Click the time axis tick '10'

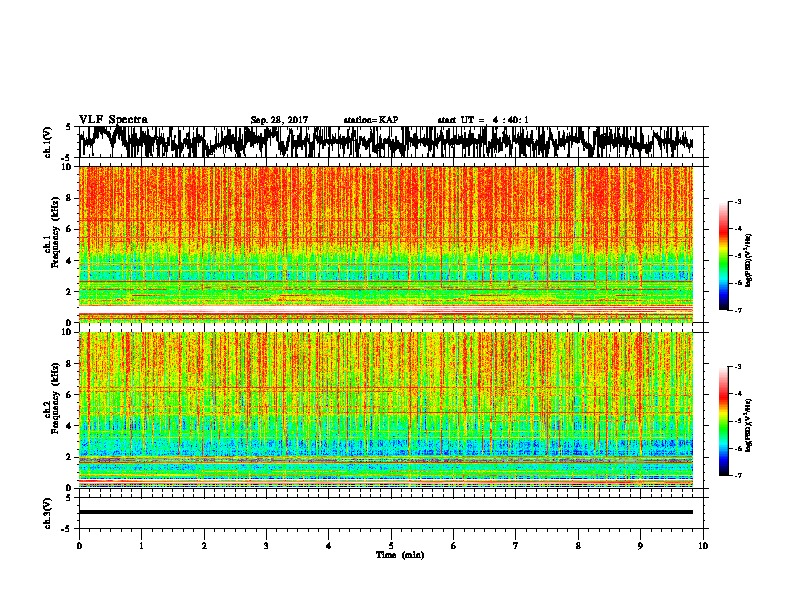coord(703,546)
